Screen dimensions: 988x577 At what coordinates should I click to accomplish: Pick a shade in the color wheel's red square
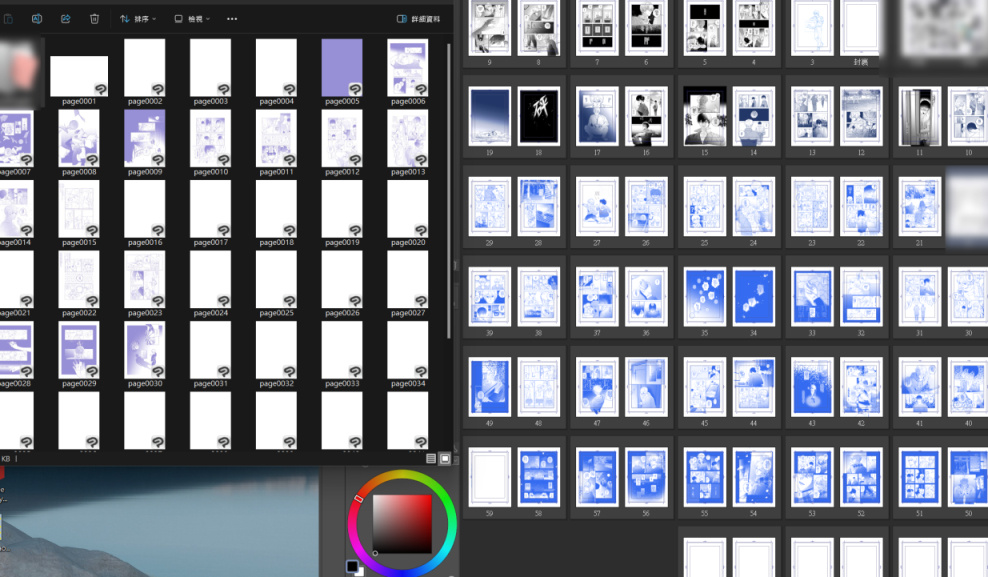pyautogui.click(x=402, y=523)
